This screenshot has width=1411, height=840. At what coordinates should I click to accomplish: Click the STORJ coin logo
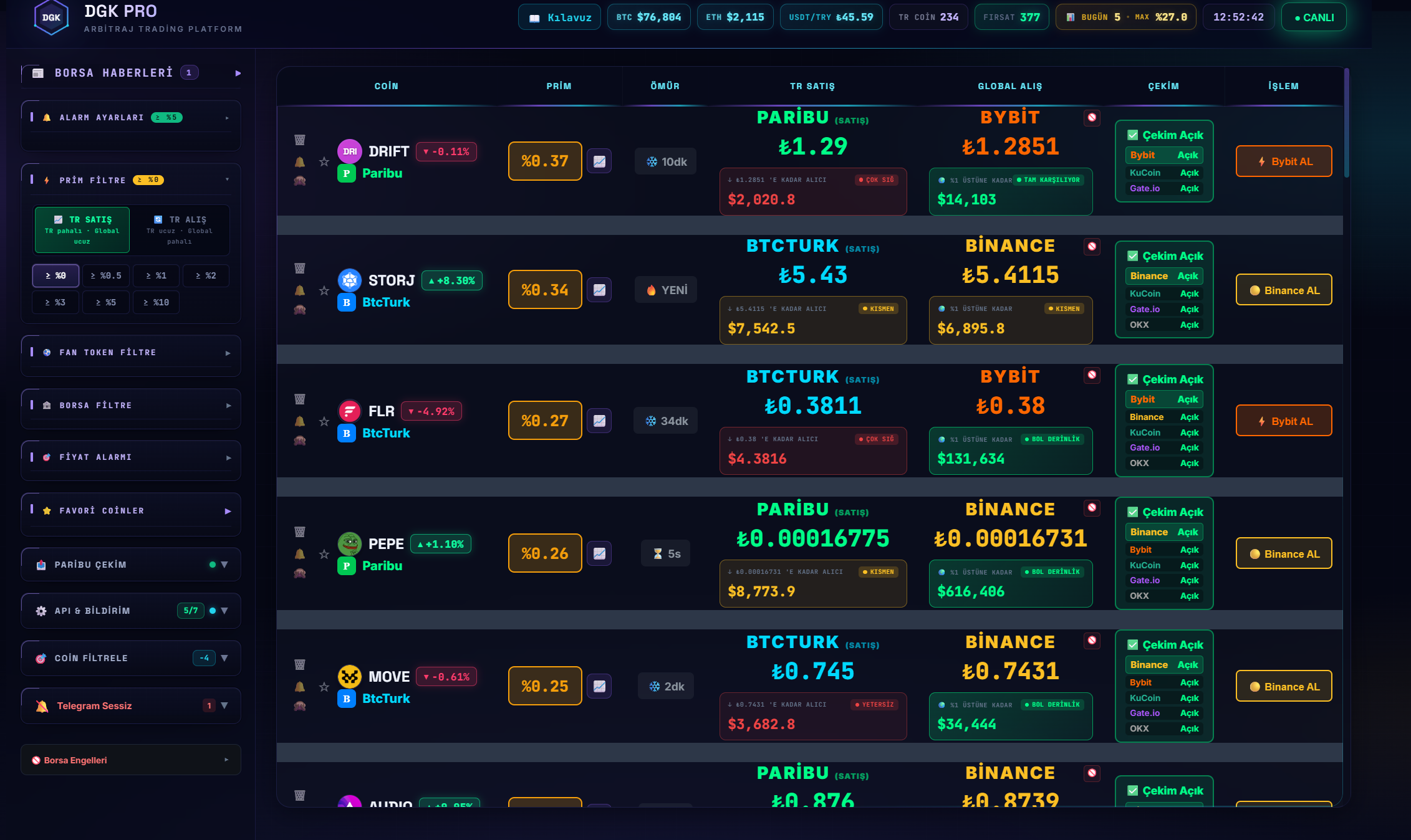click(x=350, y=280)
